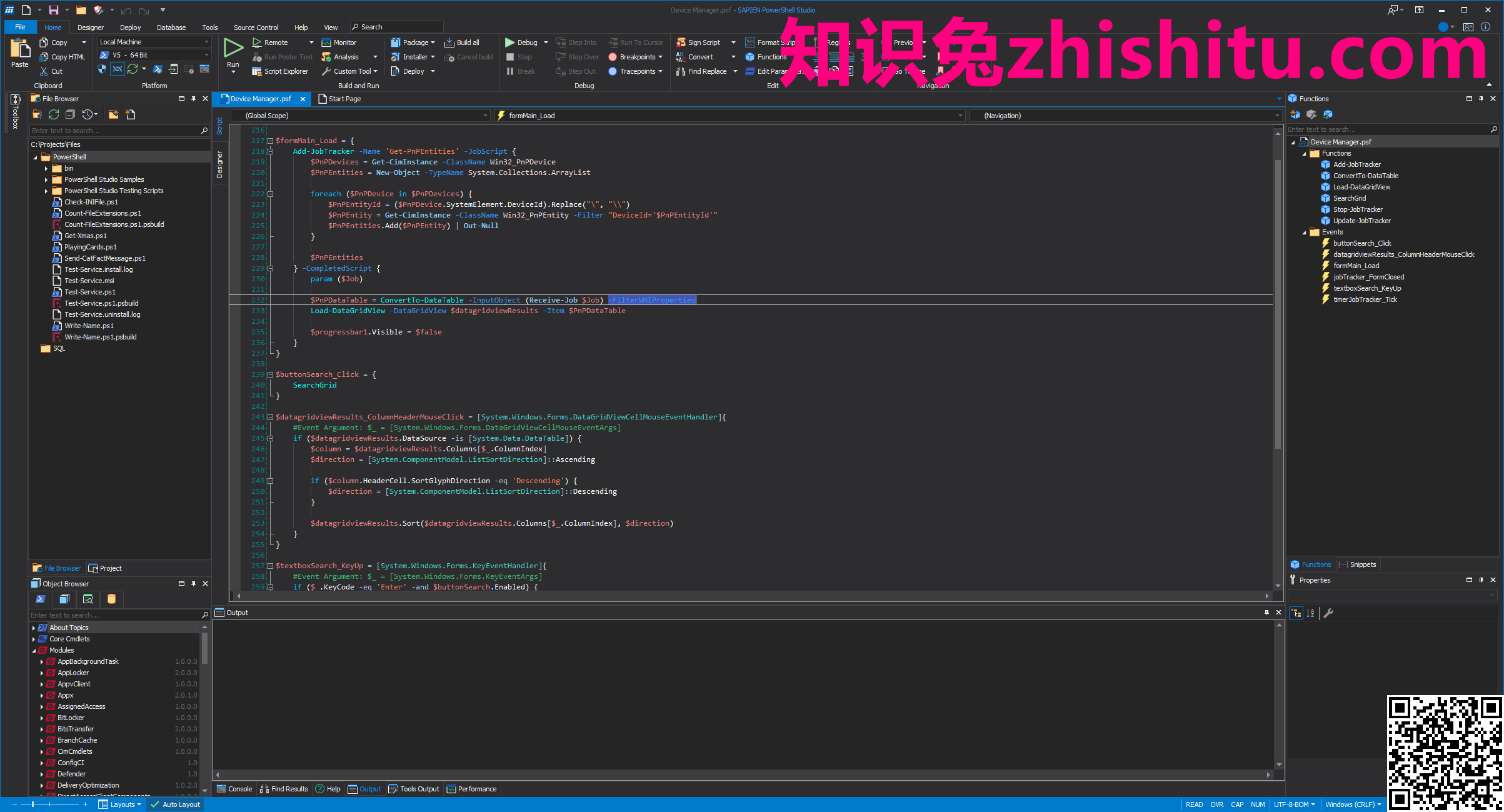
Task: Click the Convert icon in Edit group
Action: click(681, 57)
